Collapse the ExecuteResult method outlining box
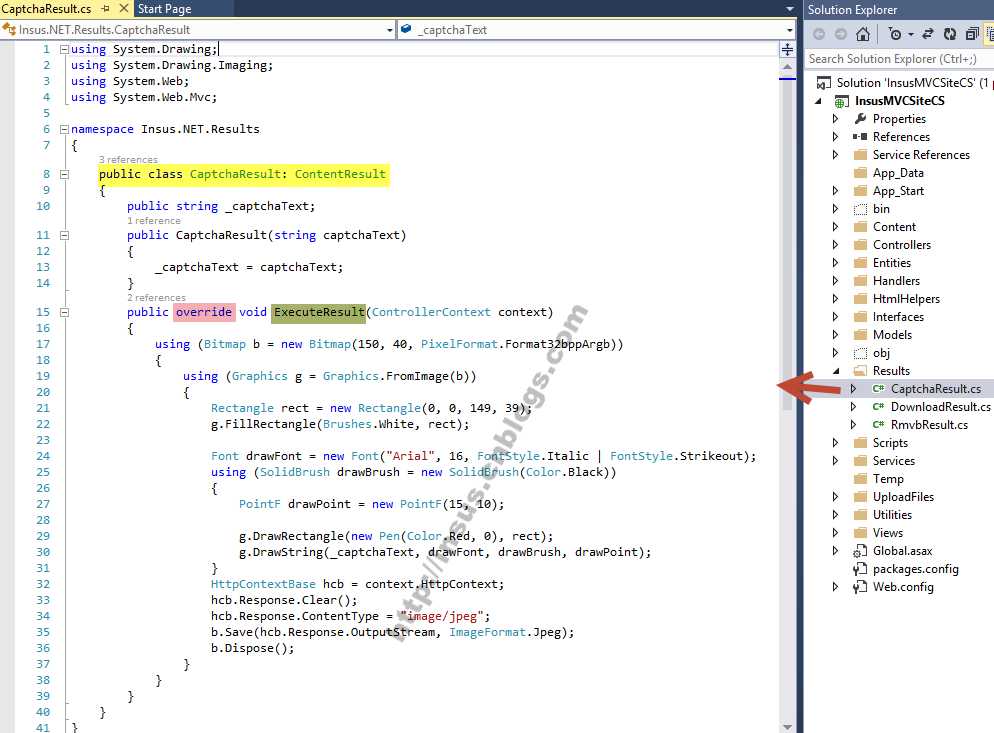 (x=64, y=312)
